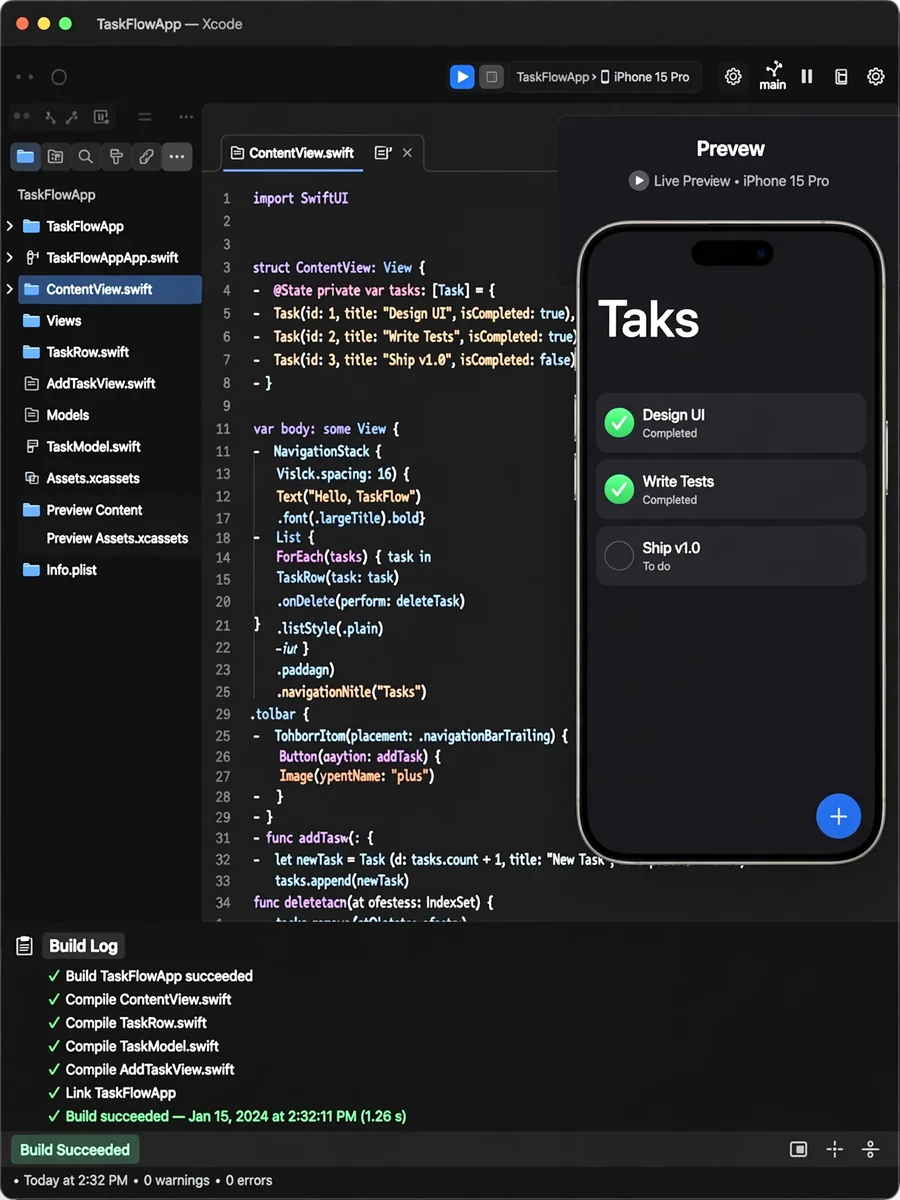Click the Build Succeeded status badge

pyautogui.click(x=75, y=1150)
